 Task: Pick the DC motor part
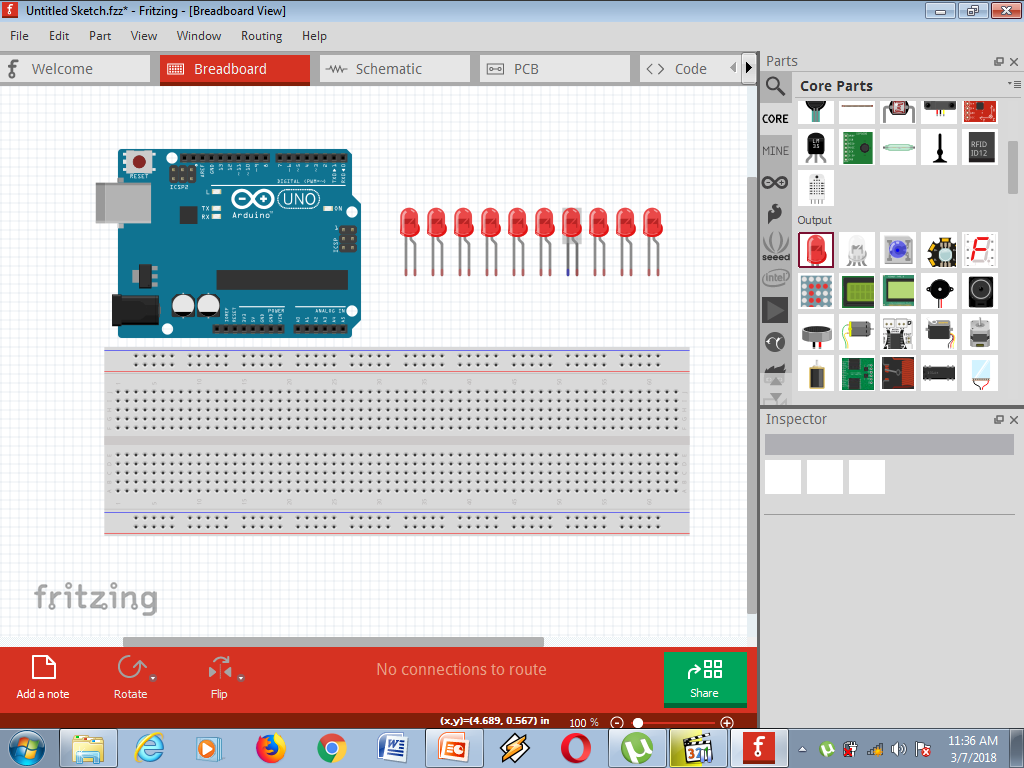857,332
